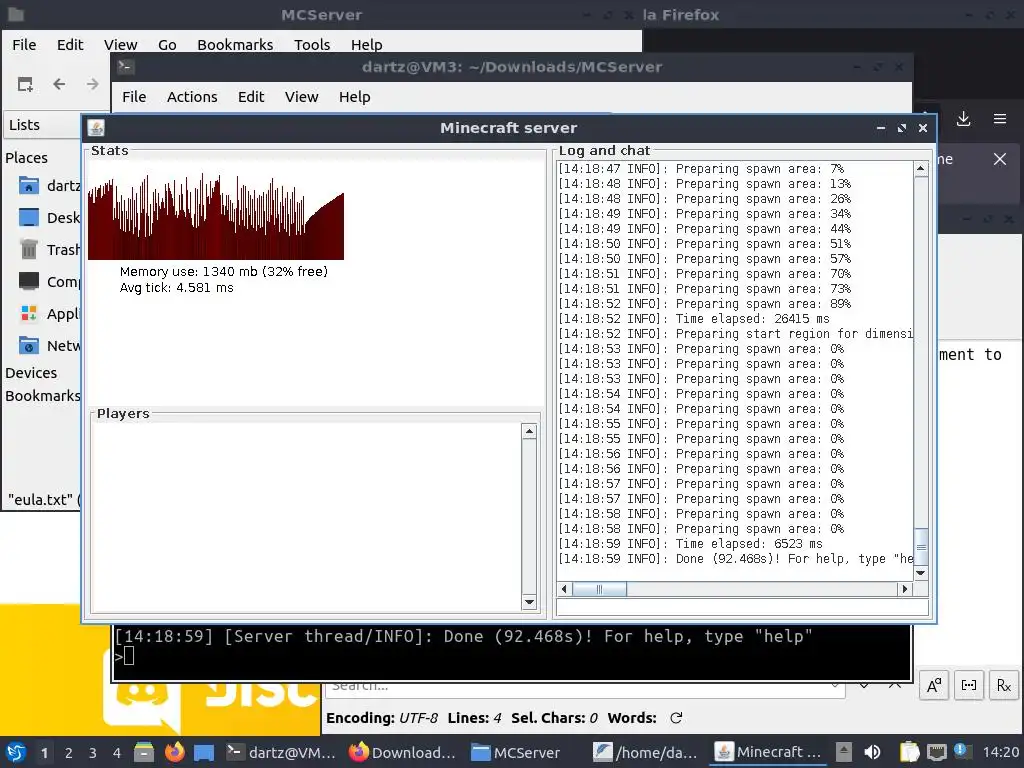This screenshot has width=1024, height=768.
Task: Open the Tools menu in file manager
Action: 312,44
